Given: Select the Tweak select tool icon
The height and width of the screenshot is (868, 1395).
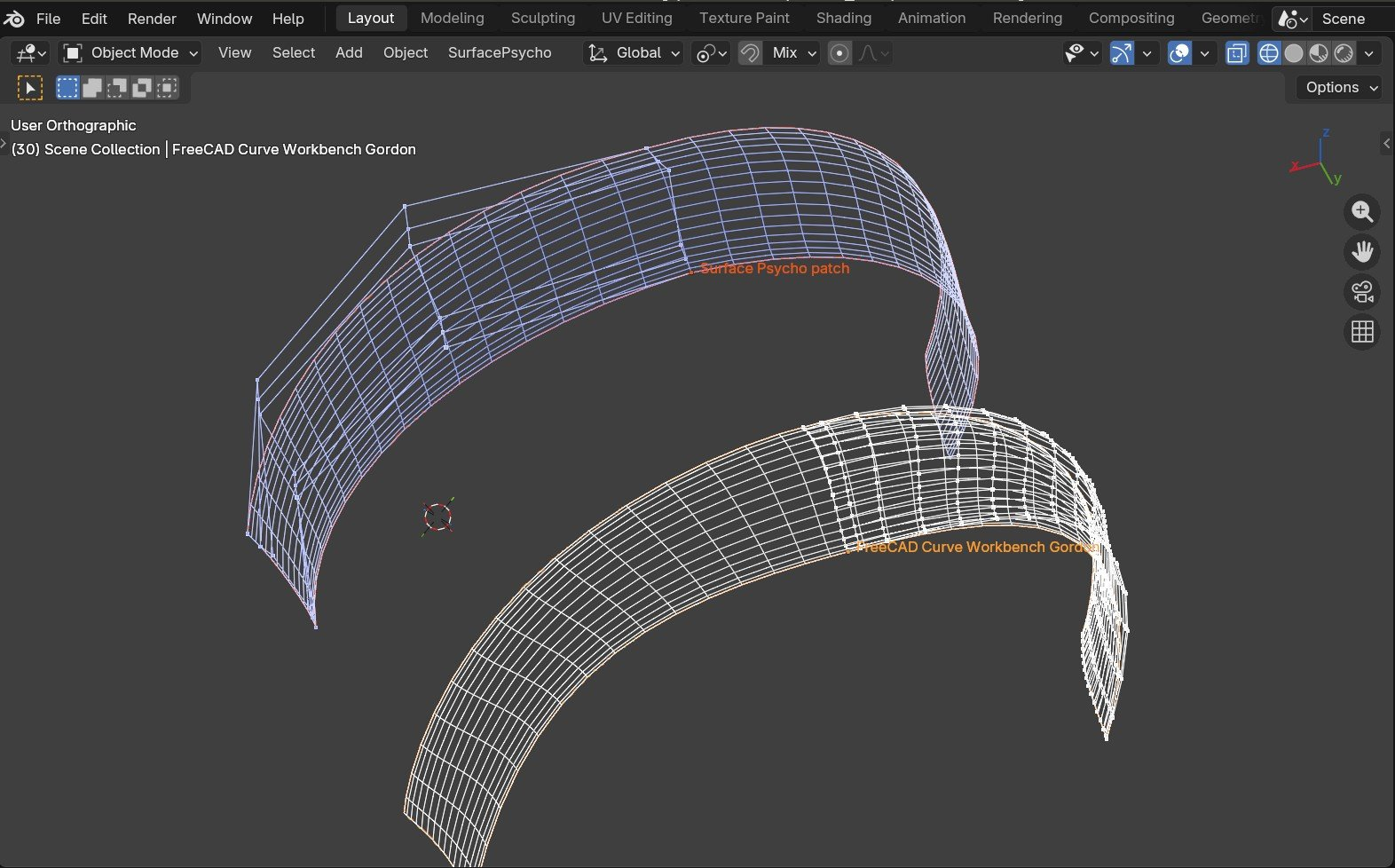Looking at the screenshot, I should pos(30,87).
